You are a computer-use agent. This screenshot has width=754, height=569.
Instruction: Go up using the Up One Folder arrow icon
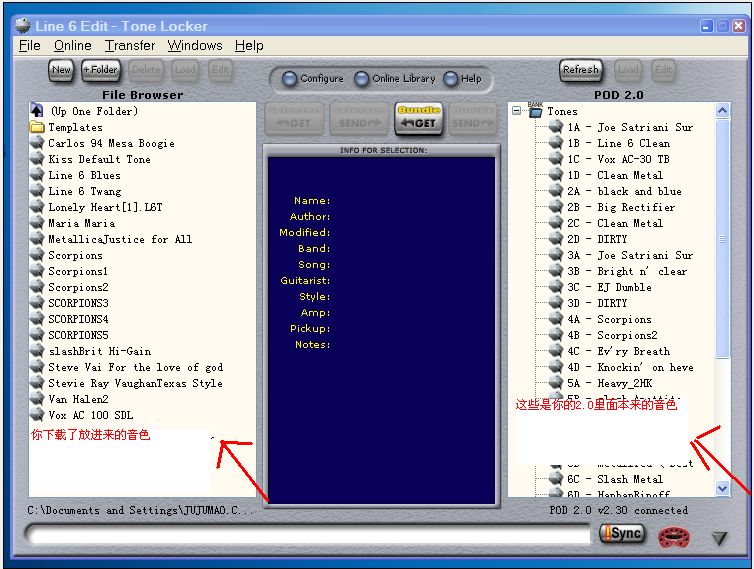37,111
